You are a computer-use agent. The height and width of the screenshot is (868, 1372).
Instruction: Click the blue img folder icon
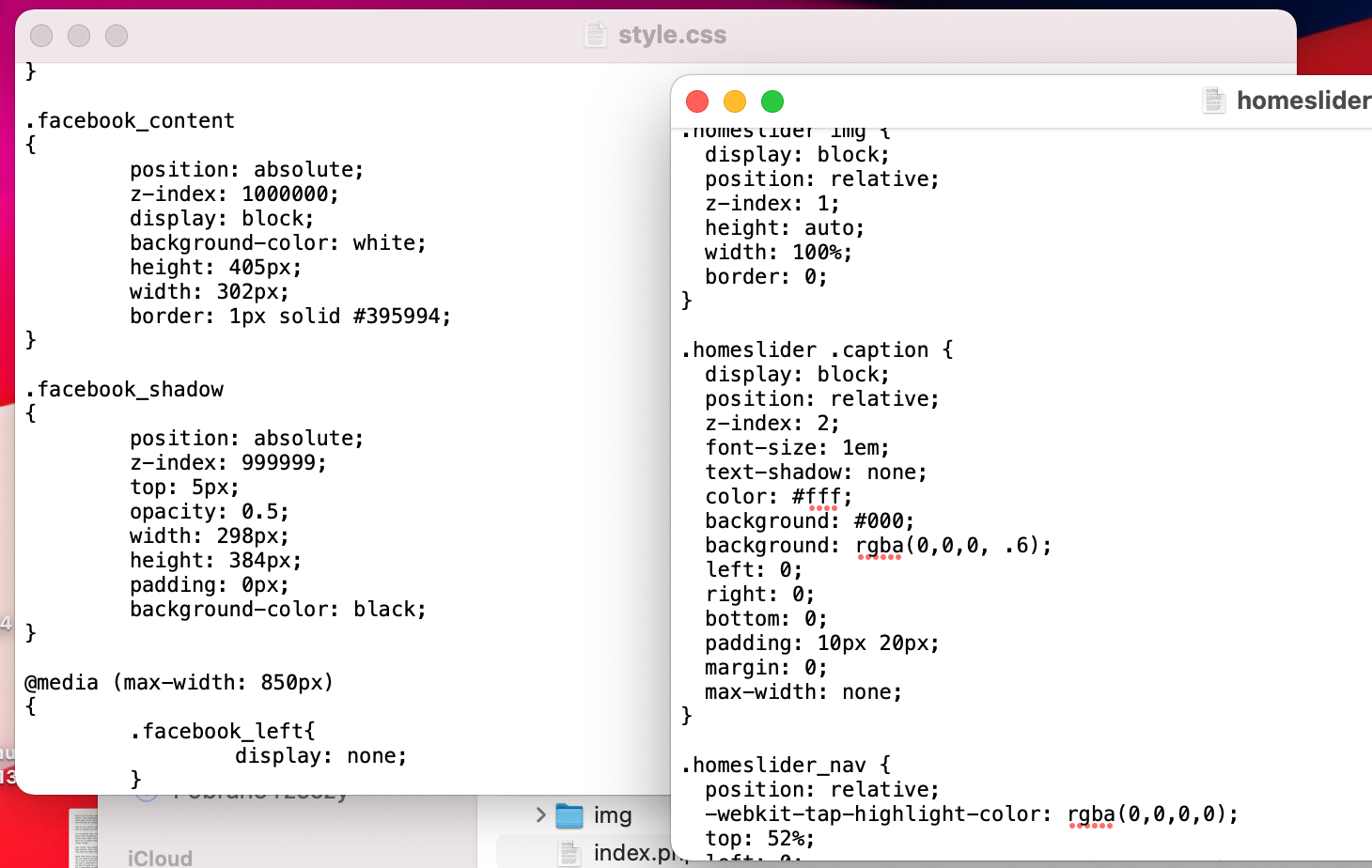point(569,815)
